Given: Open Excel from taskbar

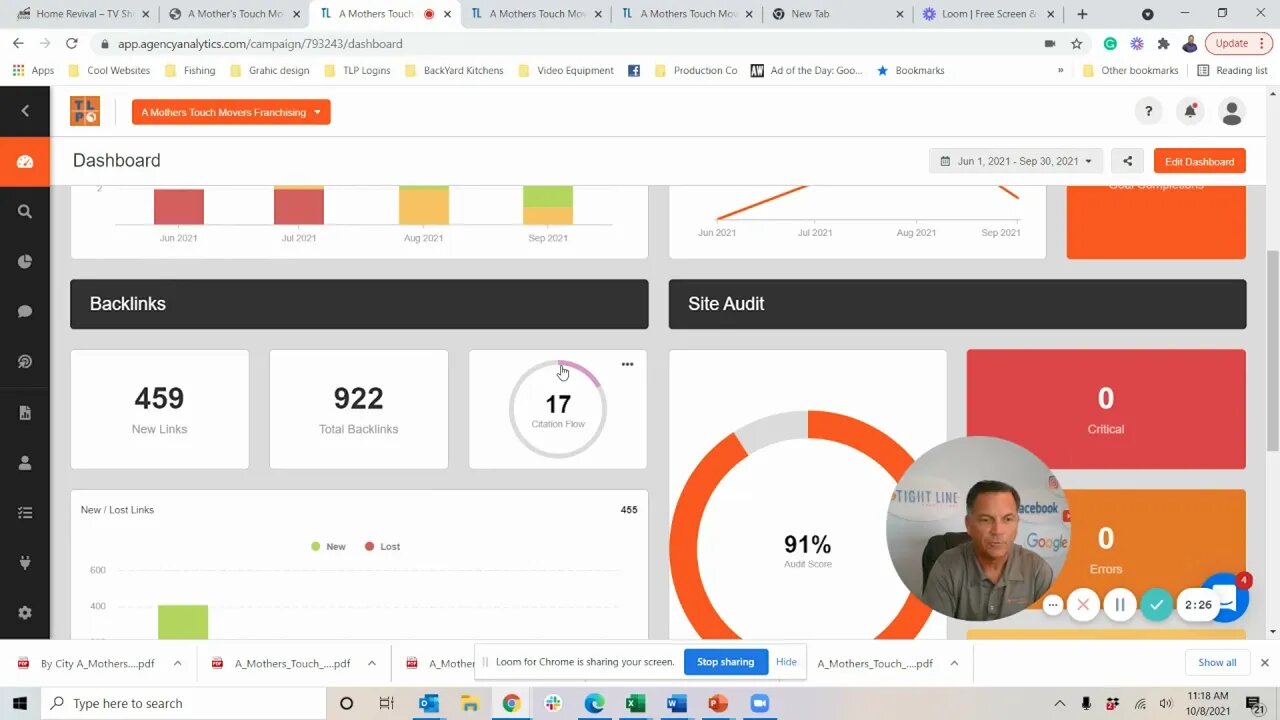Looking at the screenshot, I should (x=635, y=703).
